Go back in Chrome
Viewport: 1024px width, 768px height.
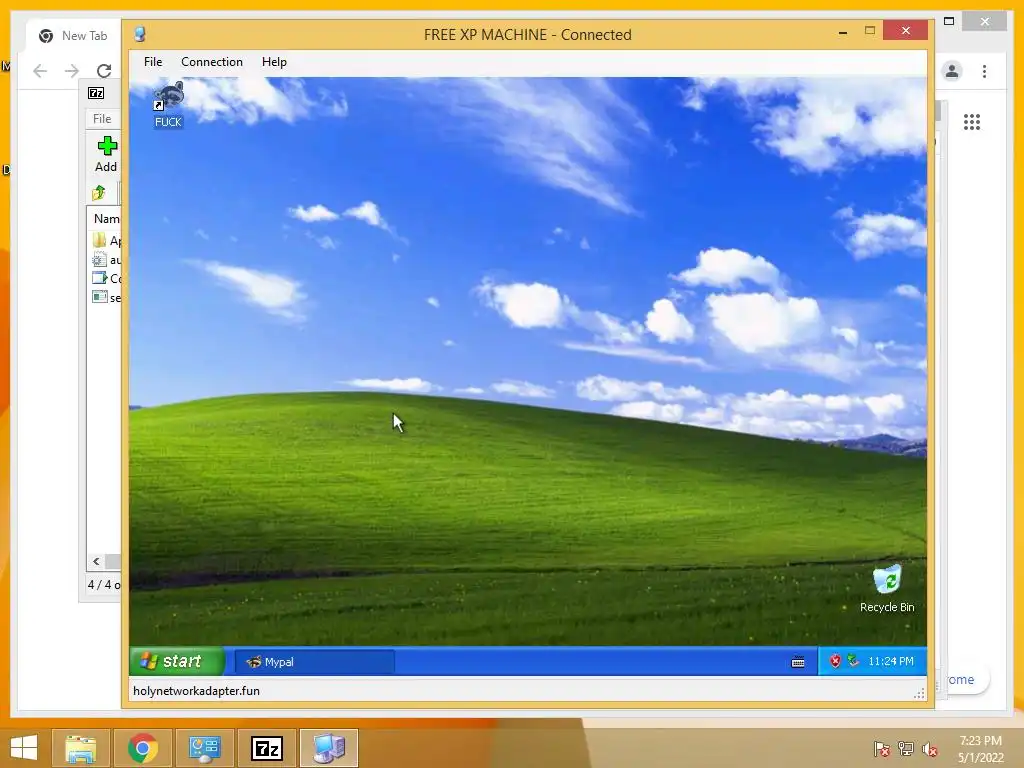40,71
